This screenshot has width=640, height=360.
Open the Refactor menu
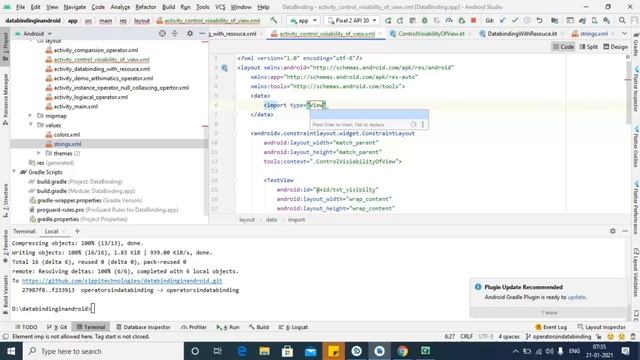[x=146, y=7]
